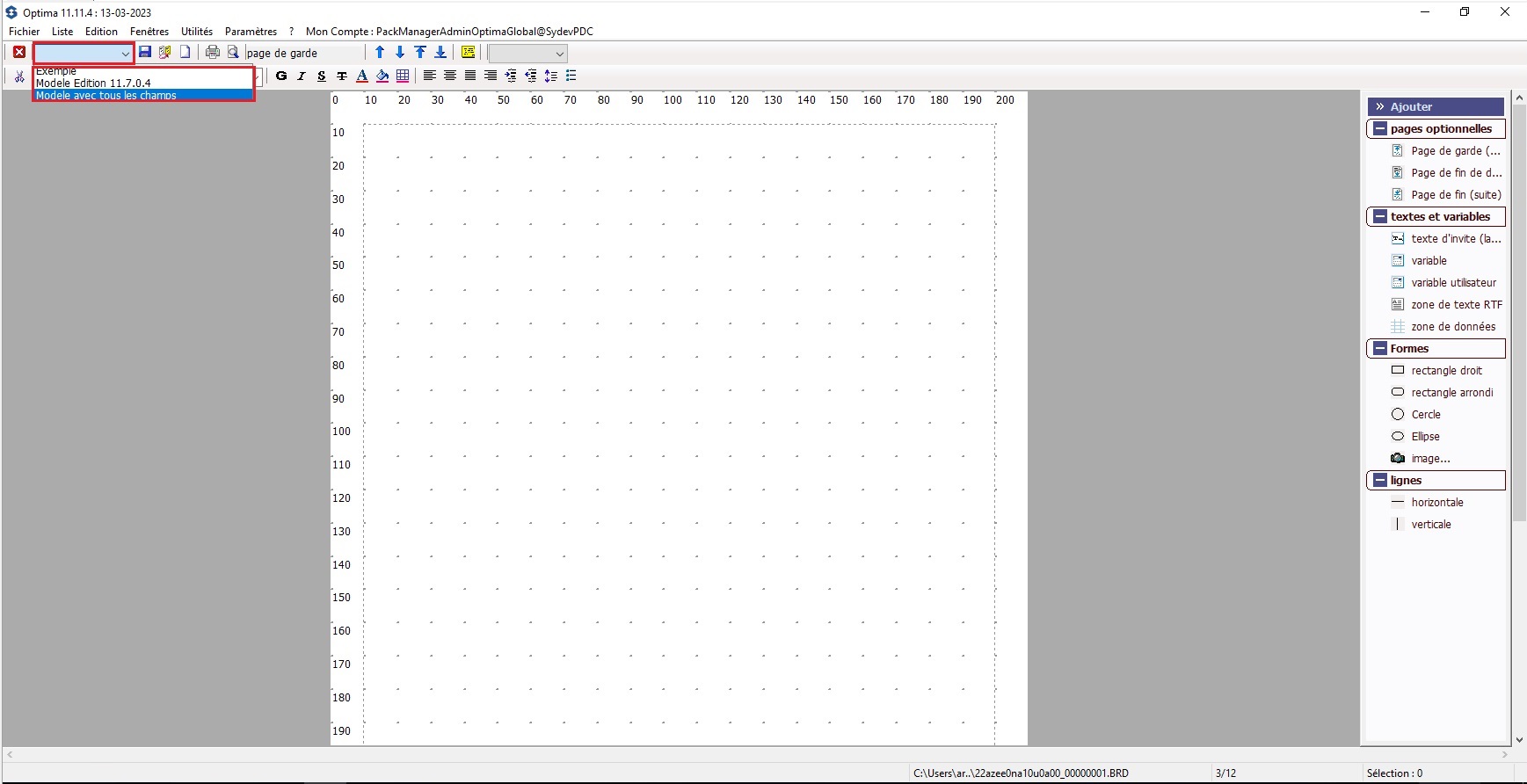
Task: Select 'zone de texte RTF' element
Action: pos(1446,304)
